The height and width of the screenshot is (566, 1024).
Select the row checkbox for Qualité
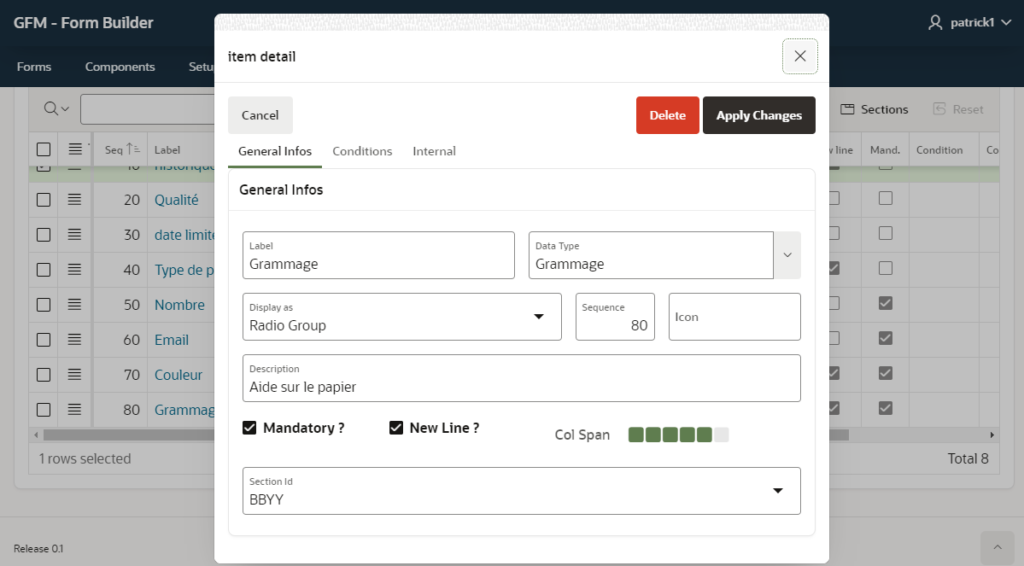[44, 199]
